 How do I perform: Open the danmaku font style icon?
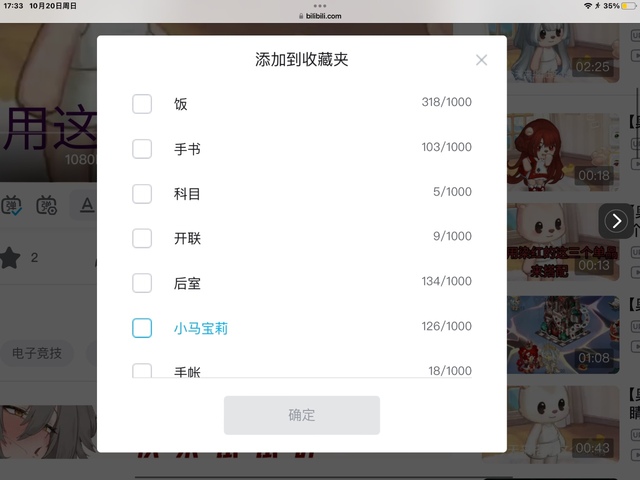(x=86, y=205)
